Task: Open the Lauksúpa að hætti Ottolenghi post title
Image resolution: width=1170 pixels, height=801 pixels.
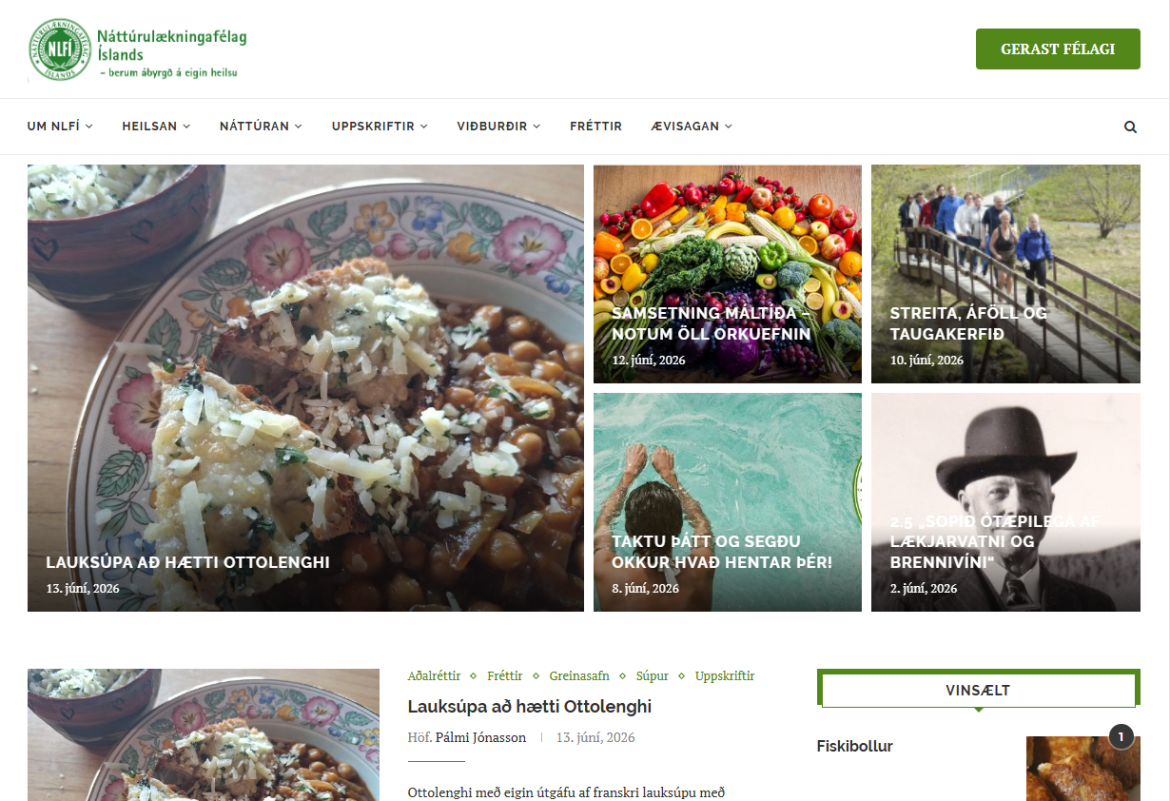Action: tap(529, 706)
